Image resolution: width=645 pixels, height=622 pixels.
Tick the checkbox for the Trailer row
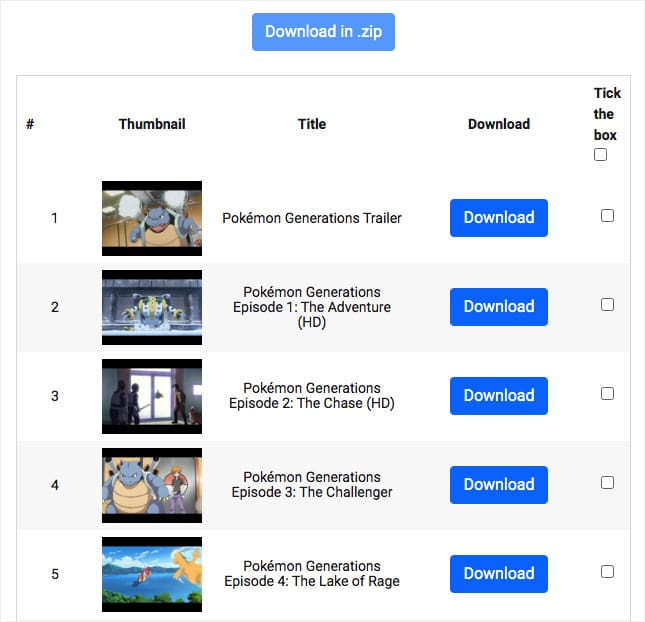point(607,216)
